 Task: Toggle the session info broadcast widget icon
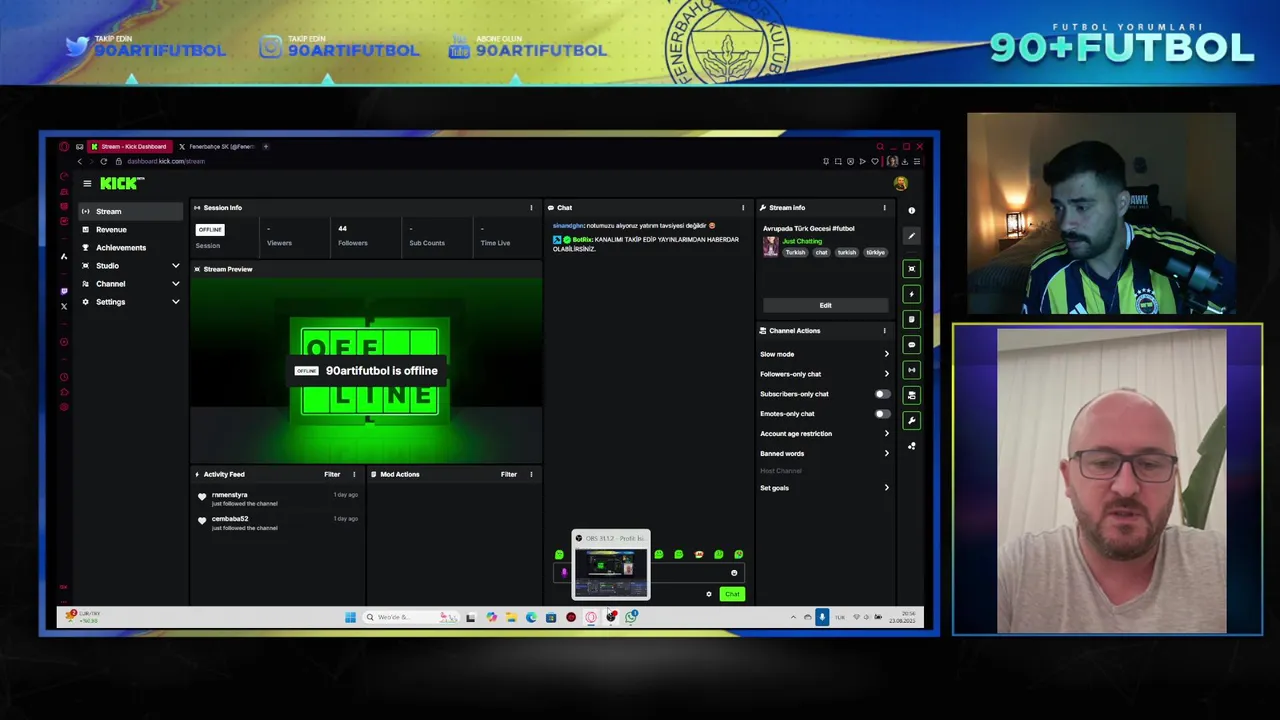tap(911, 370)
